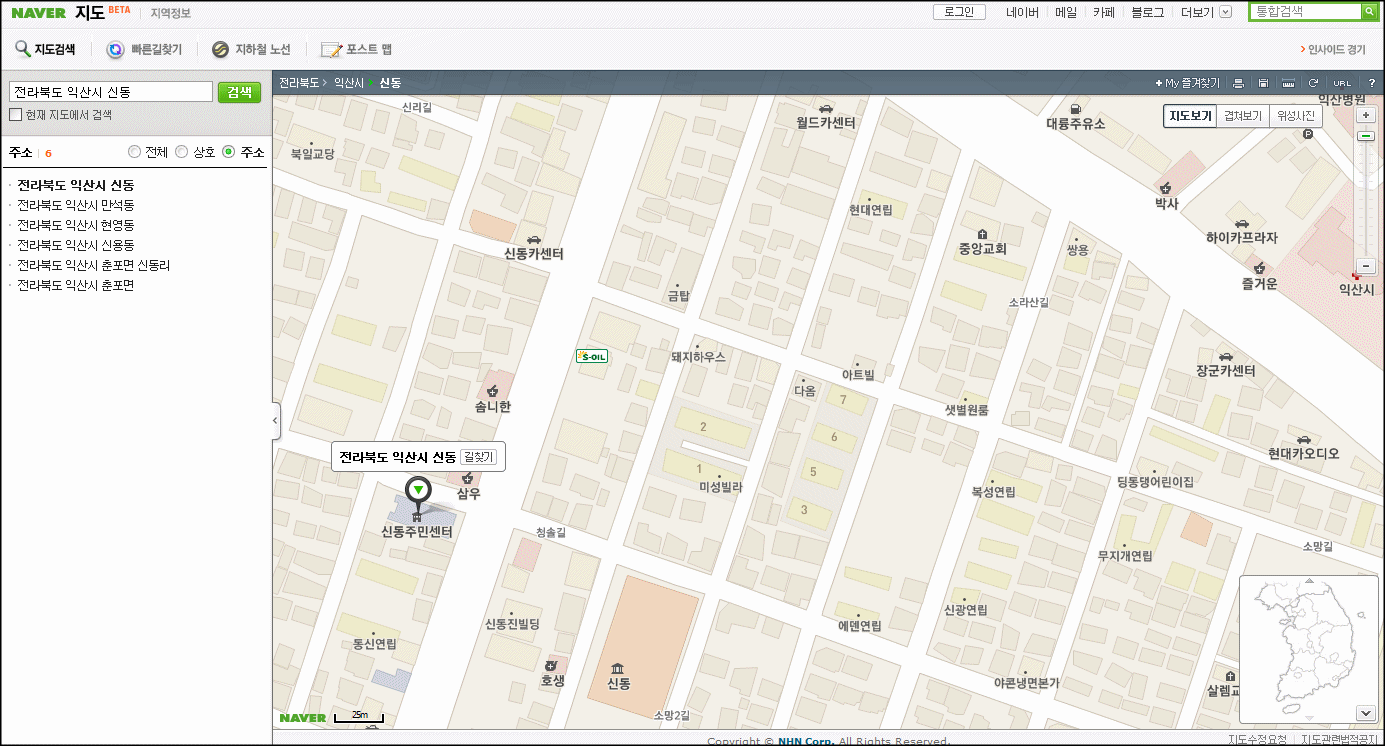1385x746 pixels.
Task: Switch to 위성사진 satellite view
Action: pyautogui.click(x=1296, y=116)
